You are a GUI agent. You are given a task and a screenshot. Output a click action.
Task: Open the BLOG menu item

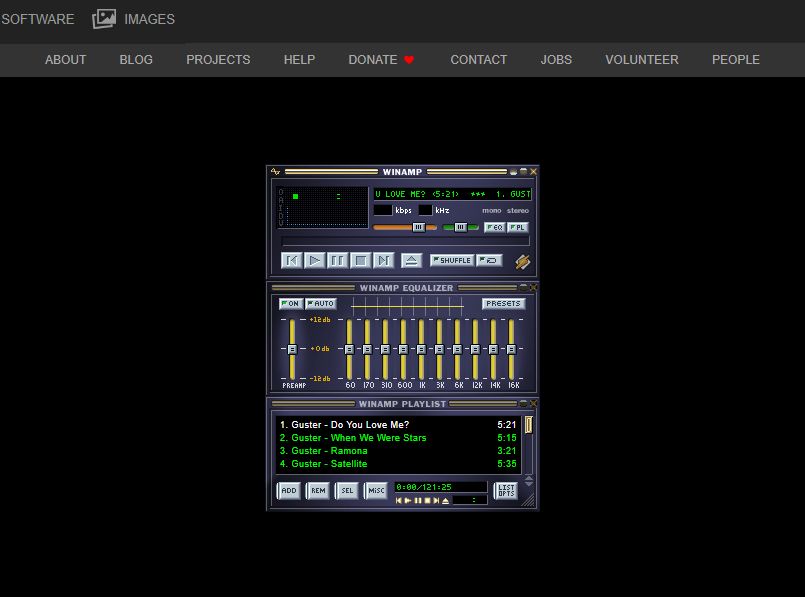(x=136, y=60)
